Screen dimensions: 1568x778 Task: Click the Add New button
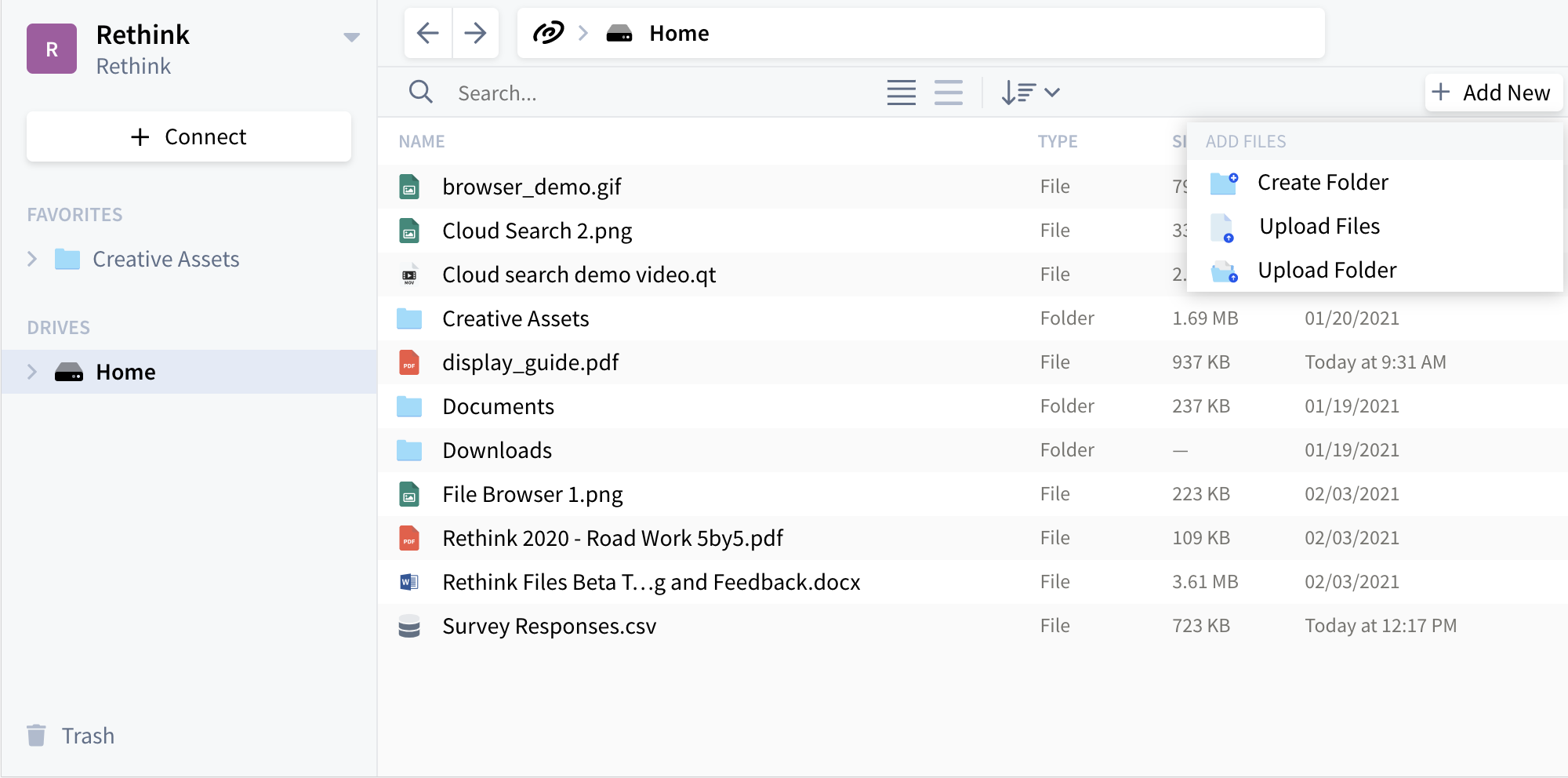[x=1494, y=93]
